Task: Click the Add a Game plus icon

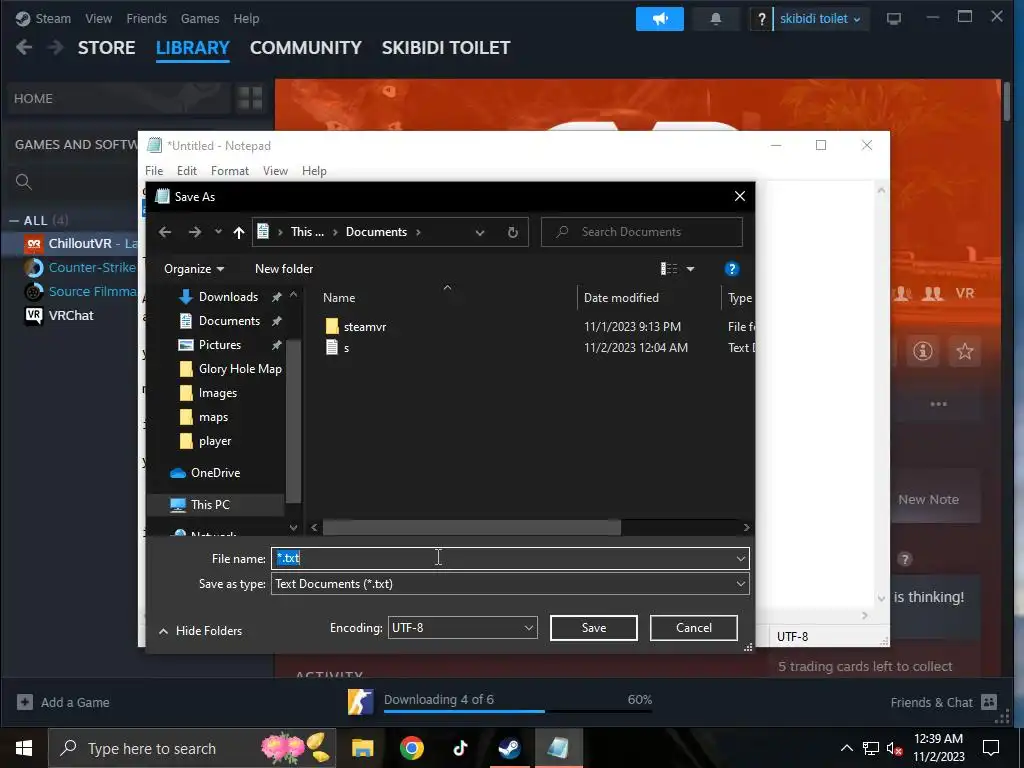Action: 25,702
